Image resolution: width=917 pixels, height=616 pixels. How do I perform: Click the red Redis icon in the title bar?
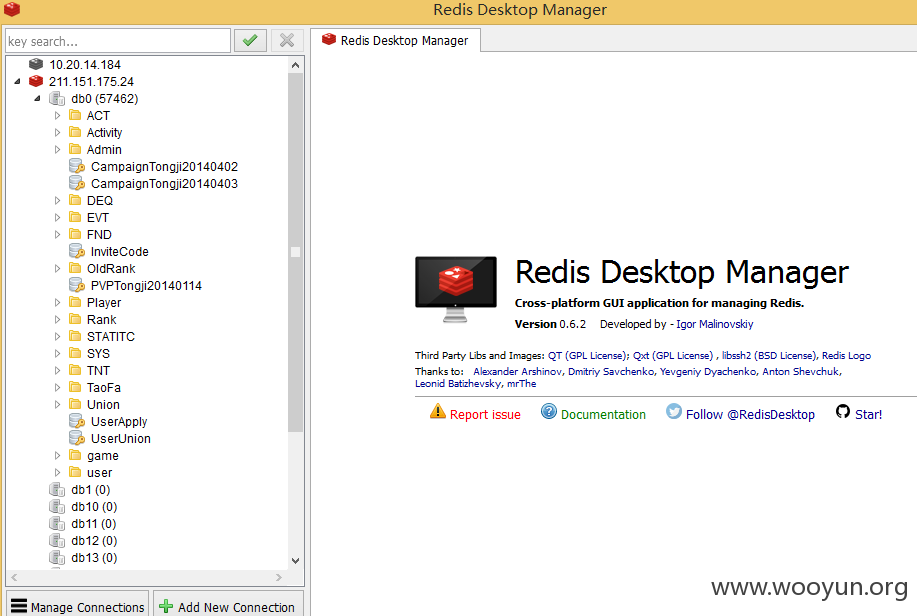pos(12,9)
